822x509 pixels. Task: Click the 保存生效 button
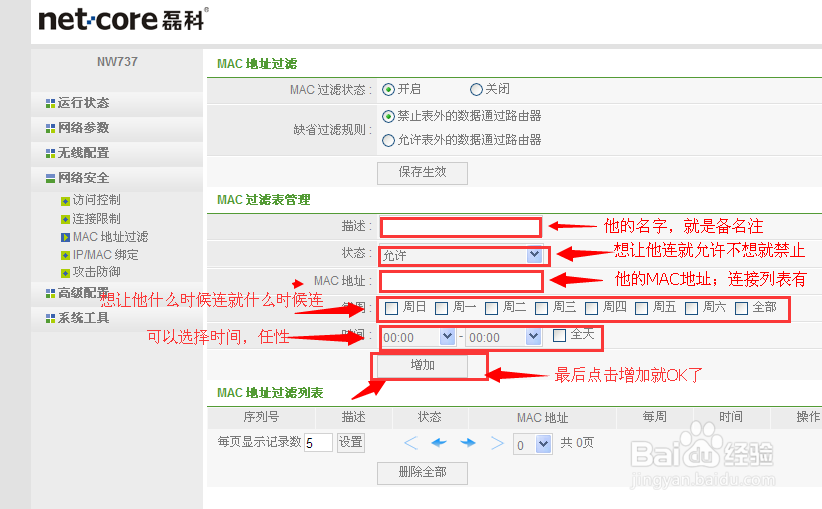[x=423, y=173]
